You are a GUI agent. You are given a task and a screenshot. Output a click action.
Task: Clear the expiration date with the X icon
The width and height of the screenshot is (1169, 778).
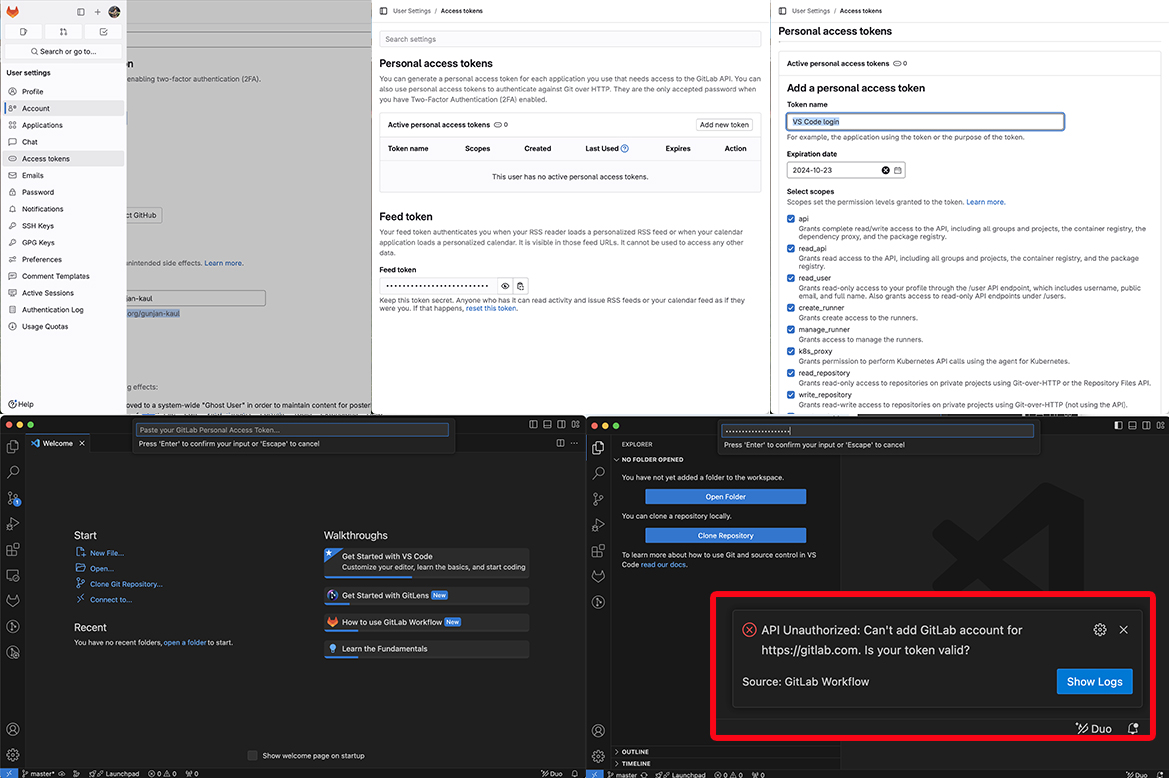click(886, 171)
